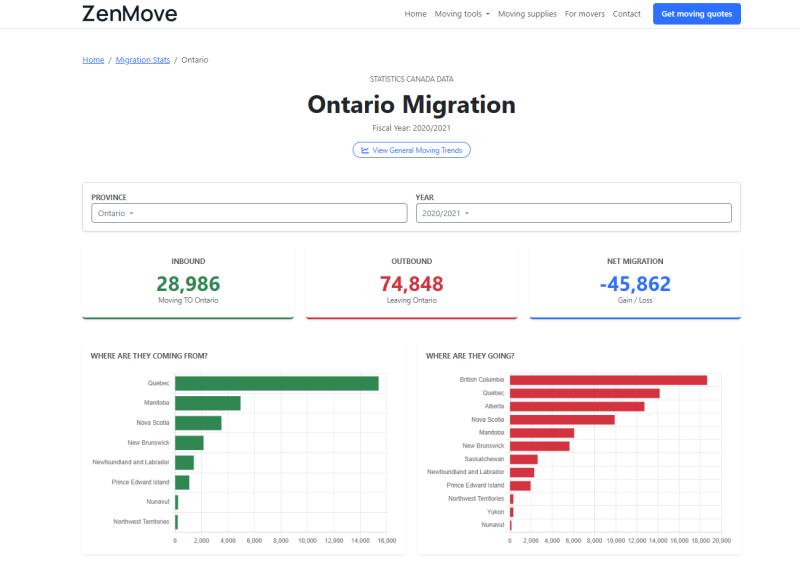Image resolution: width=800 pixels, height=563 pixels.
Task: Click the View General Moving Trends button
Action: [411, 150]
